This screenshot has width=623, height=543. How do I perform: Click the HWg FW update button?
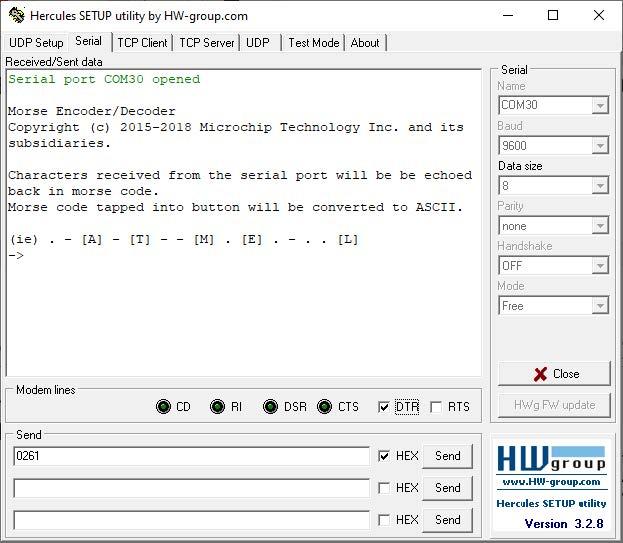tap(554, 405)
